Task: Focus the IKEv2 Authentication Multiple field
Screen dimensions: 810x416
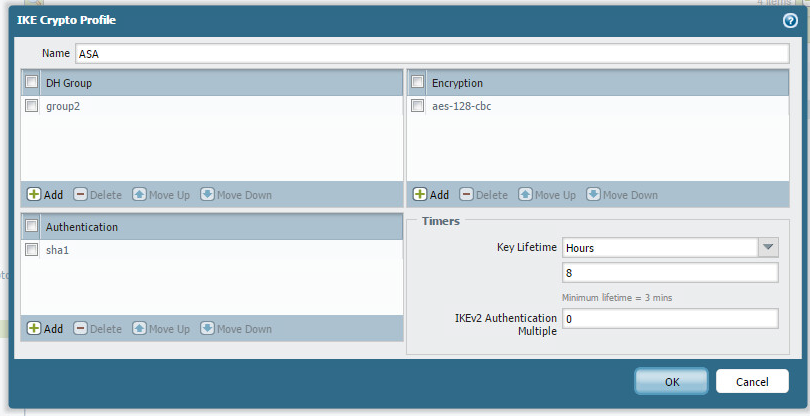Action: point(670,319)
